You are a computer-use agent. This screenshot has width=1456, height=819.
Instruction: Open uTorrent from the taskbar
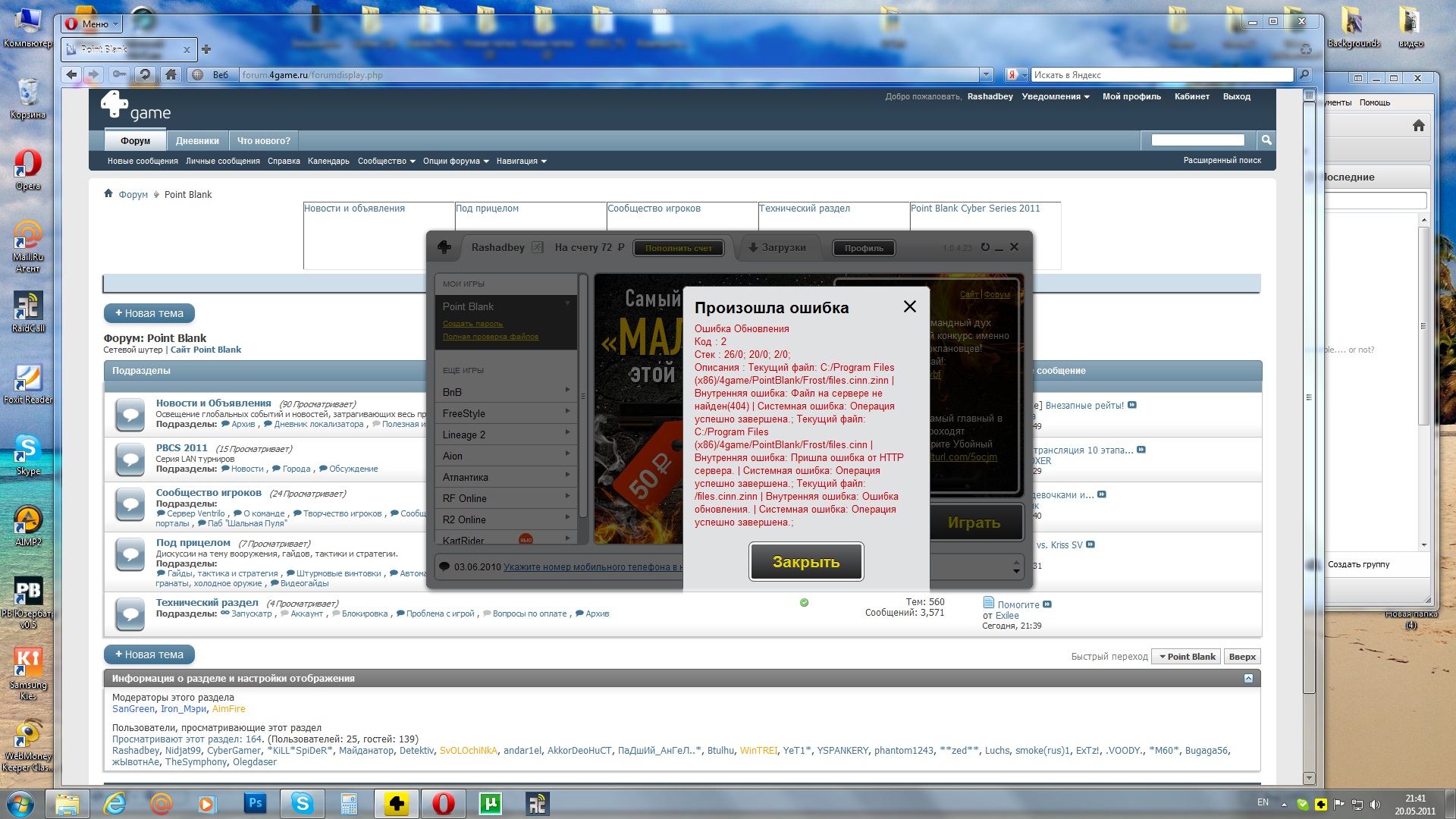point(491,803)
